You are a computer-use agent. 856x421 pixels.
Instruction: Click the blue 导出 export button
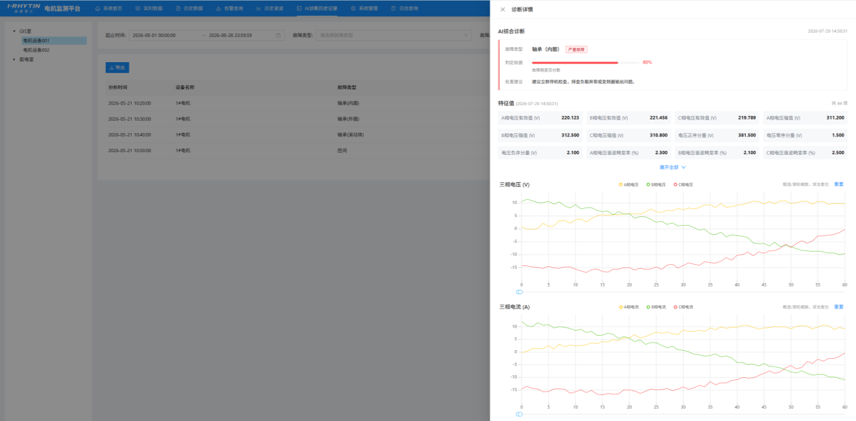pos(117,68)
